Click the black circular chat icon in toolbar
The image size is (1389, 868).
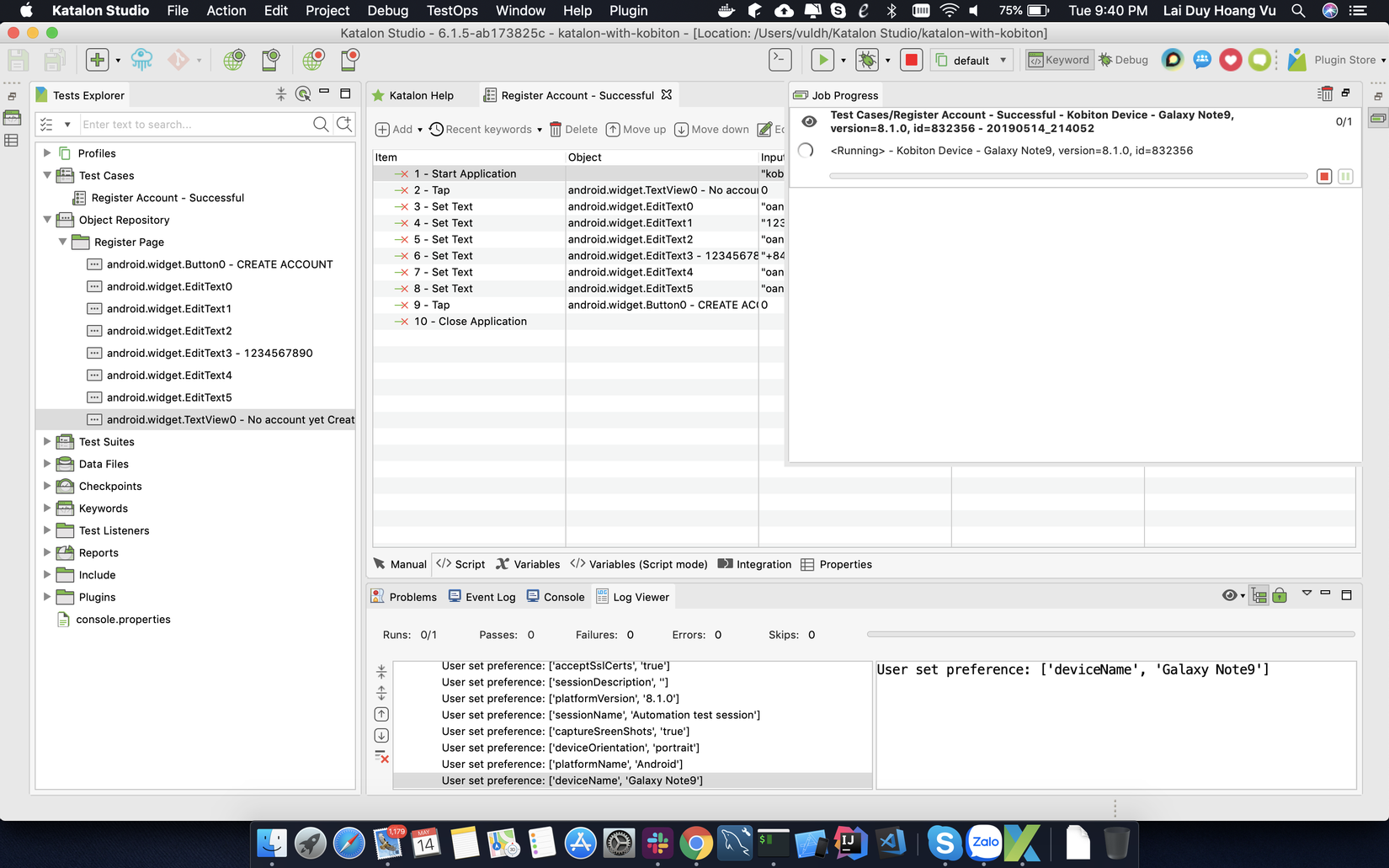pos(1173,60)
